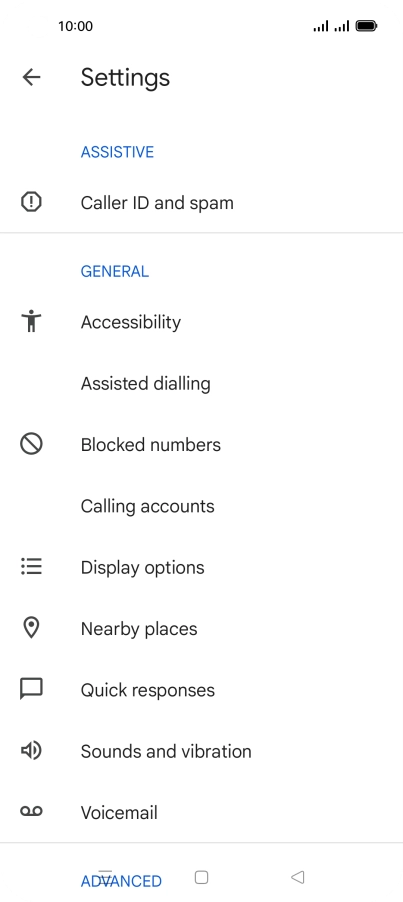Tap the system back triangle button
Viewport: 403px width, 902px height.
coord(297,877)
